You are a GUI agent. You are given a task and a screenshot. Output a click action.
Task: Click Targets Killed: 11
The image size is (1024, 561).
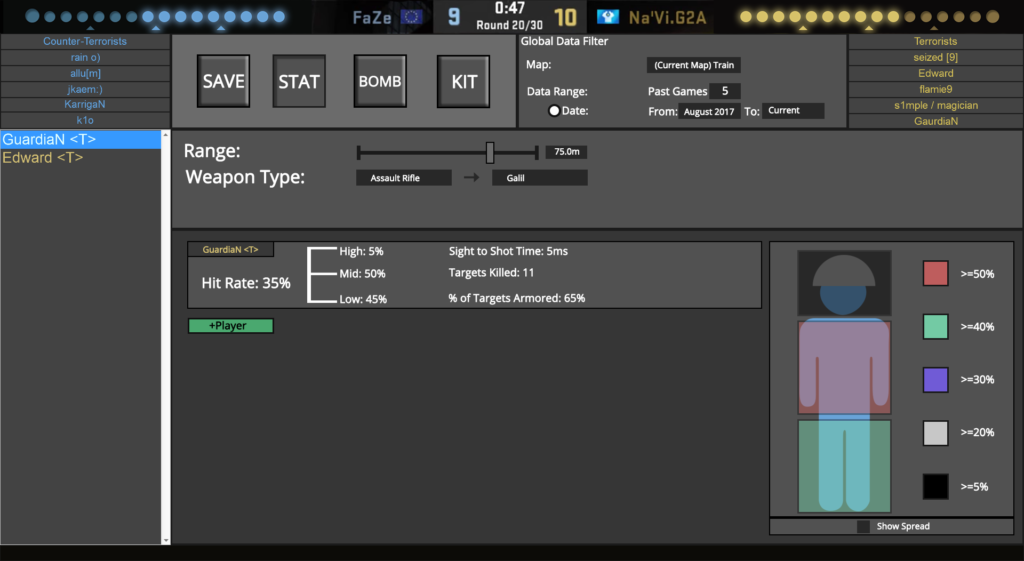(x=491, y=273)
